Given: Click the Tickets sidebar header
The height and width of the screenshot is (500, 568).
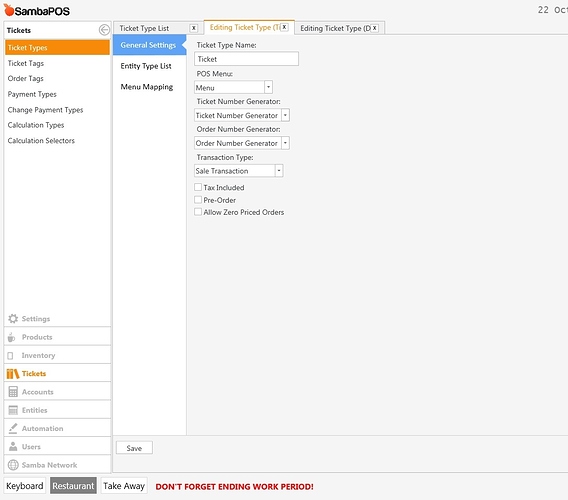Looking at the screenshot, I should click(19, 30).
